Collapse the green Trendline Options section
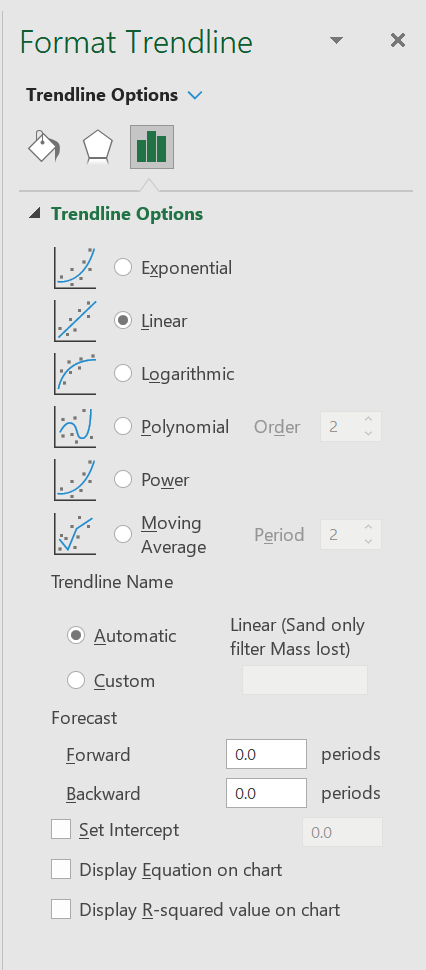The height and width of the screenshot is (970, 426). (35, 213)
